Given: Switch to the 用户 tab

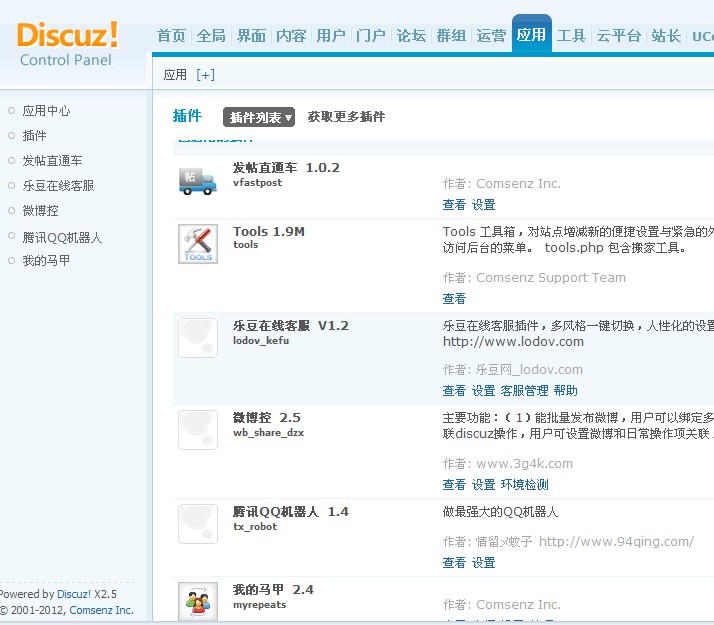Looking at the screenshot, I should coord(331,36).
